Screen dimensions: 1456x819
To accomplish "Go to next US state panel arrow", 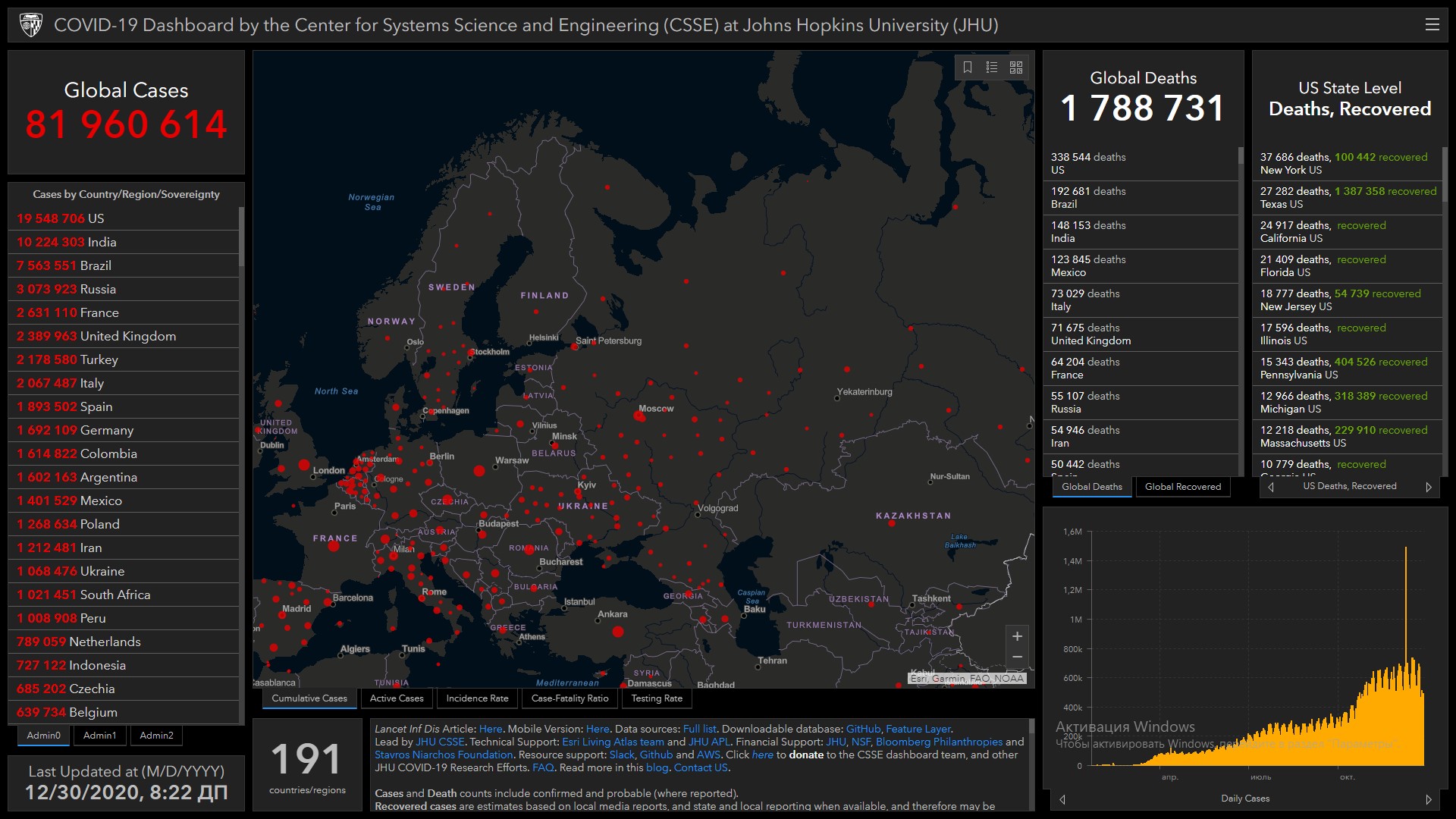I will 1429,487.
